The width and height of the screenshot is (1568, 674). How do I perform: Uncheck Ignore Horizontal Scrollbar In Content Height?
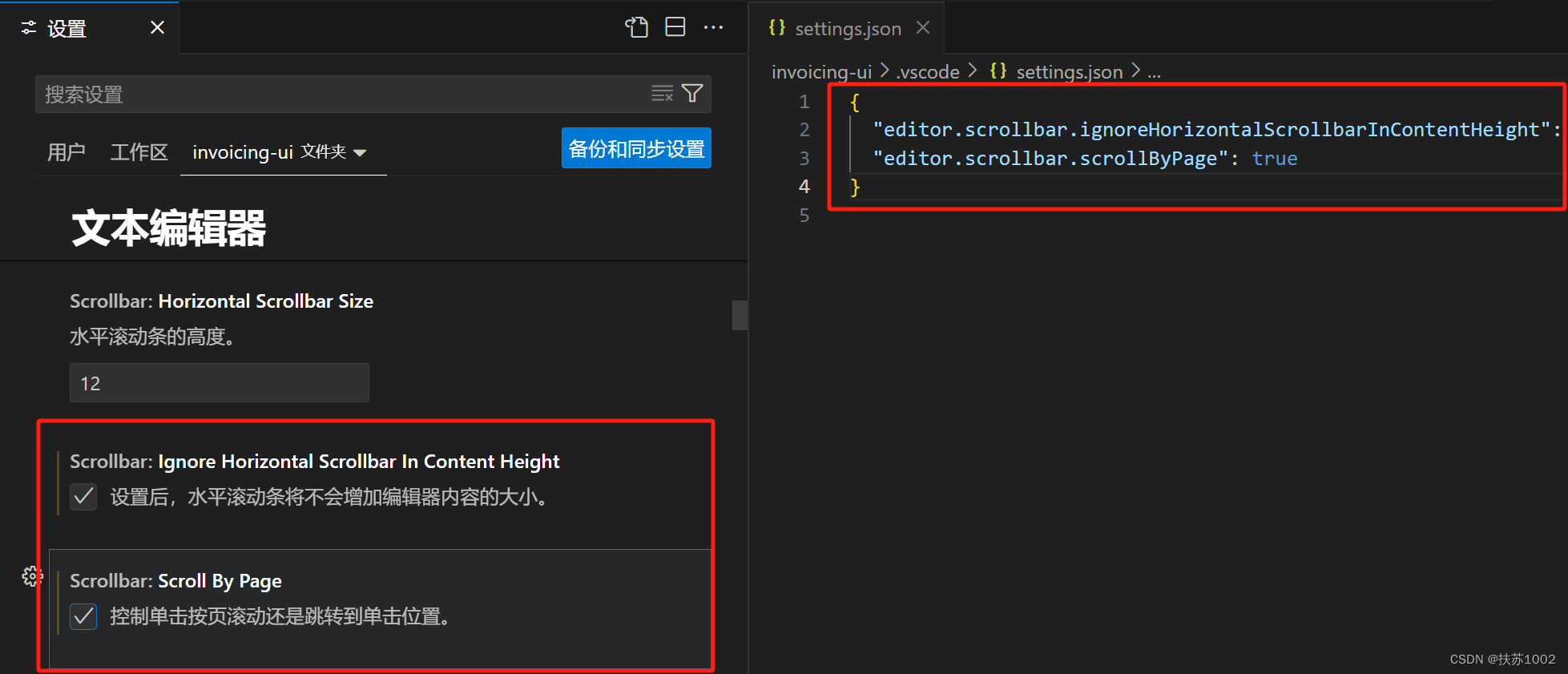tap(83, 497)
